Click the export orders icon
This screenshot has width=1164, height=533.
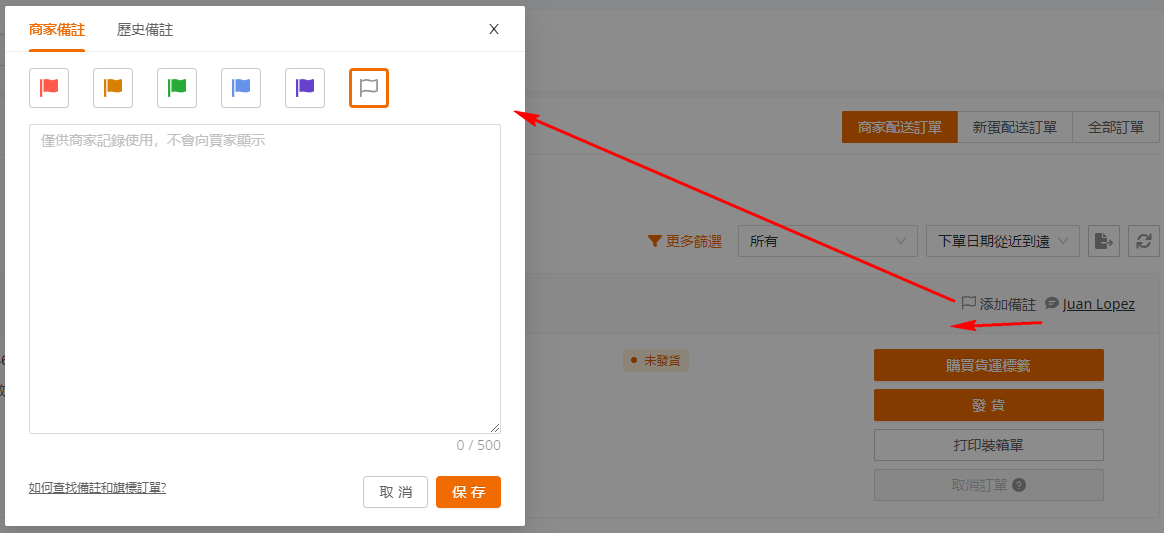(1104, 241)
